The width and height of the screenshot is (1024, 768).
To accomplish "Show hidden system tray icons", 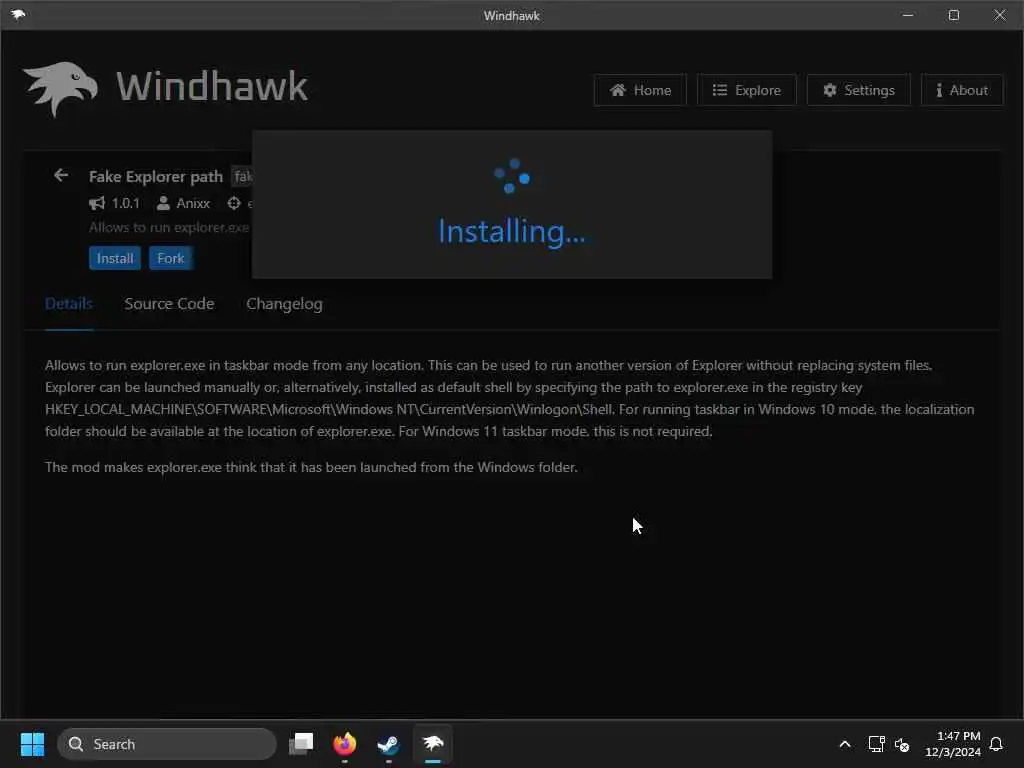I will [844, 744].
